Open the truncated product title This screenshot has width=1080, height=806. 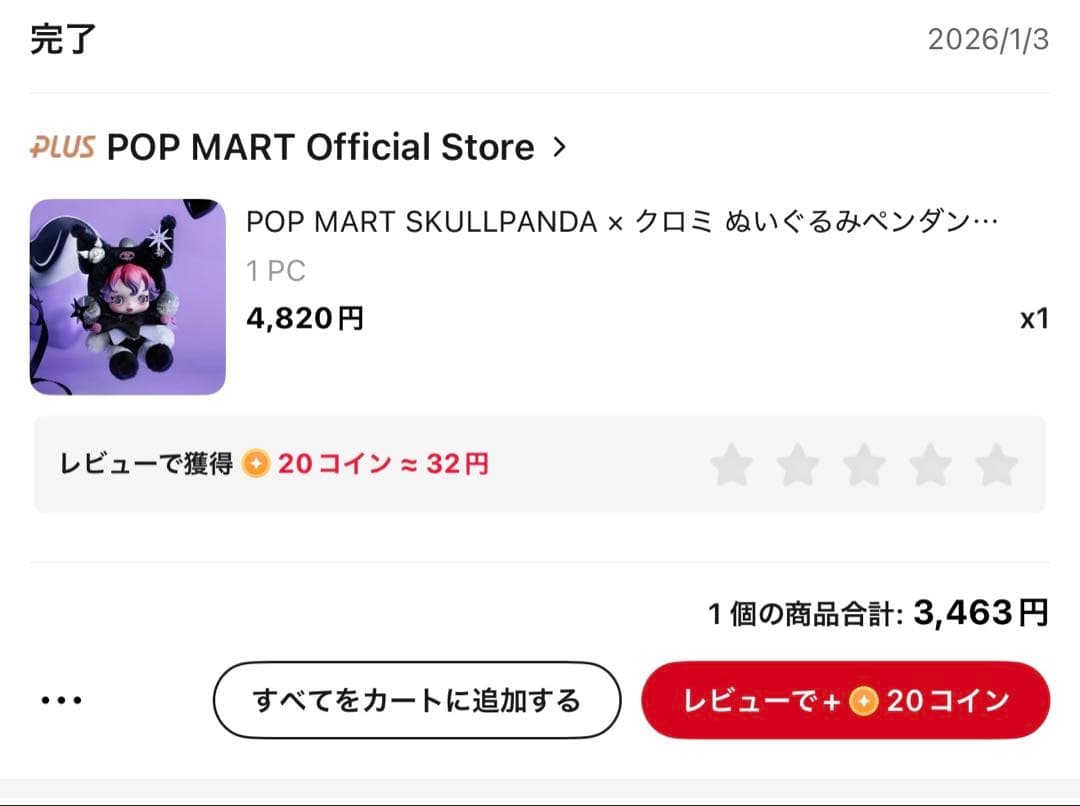pyautogui.click(x=620, y=222)
